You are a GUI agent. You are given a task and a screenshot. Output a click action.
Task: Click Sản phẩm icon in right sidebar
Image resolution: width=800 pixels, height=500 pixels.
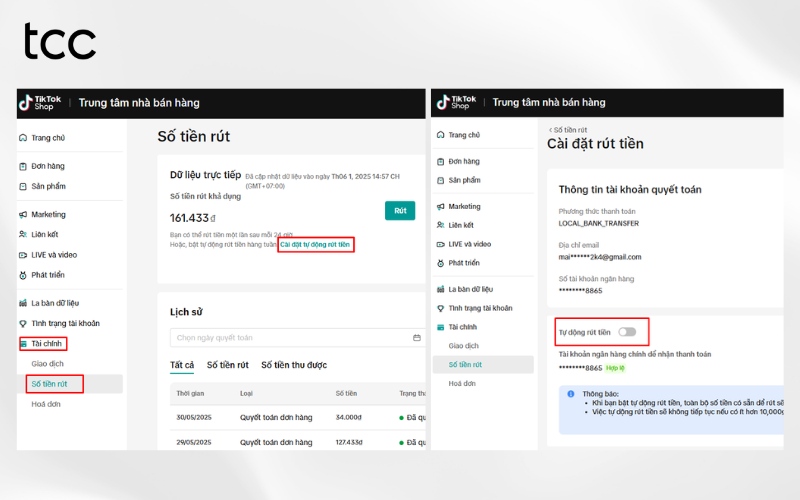(x=441, y=181)
